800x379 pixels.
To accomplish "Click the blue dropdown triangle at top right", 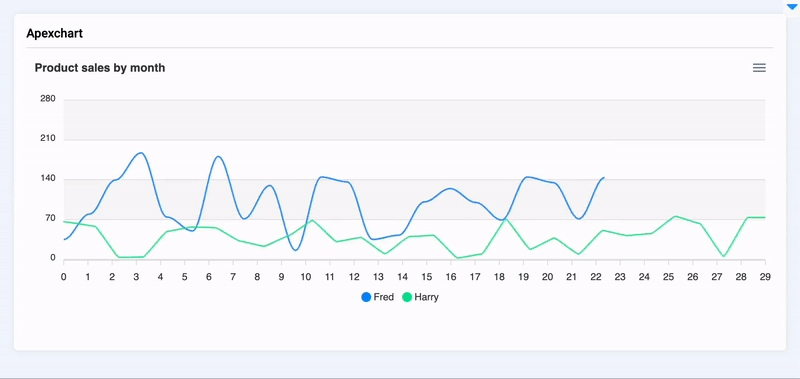I will (791, 7).
